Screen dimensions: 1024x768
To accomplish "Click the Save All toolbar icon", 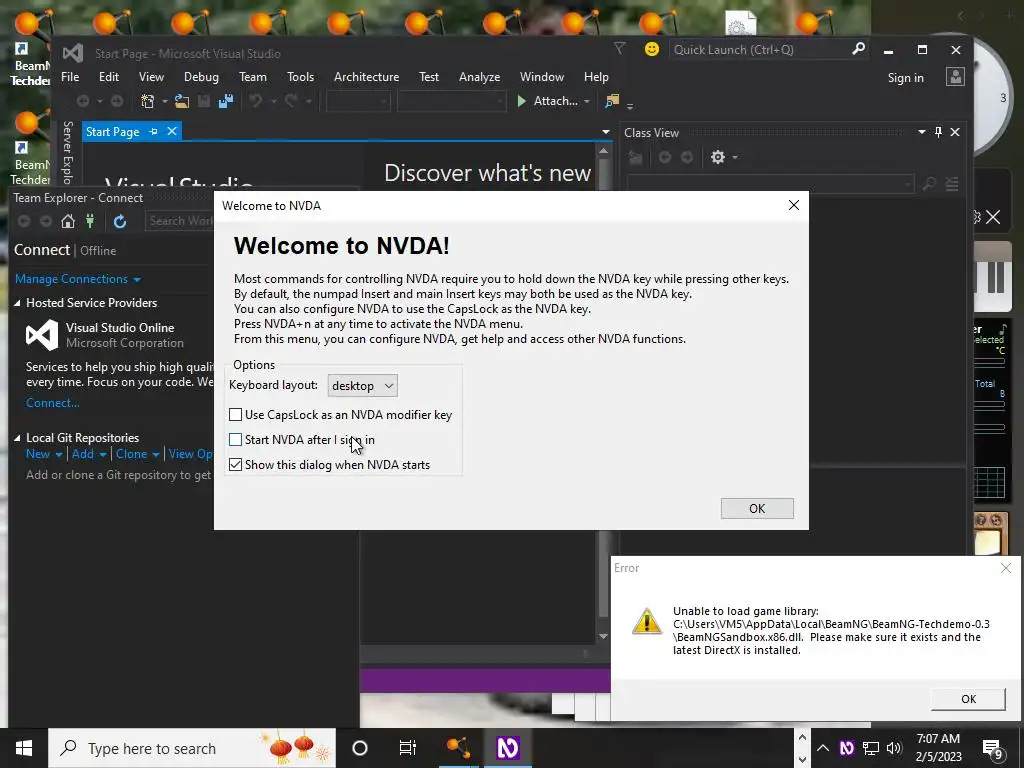I will pyautogui.click(x=226, y=101).
